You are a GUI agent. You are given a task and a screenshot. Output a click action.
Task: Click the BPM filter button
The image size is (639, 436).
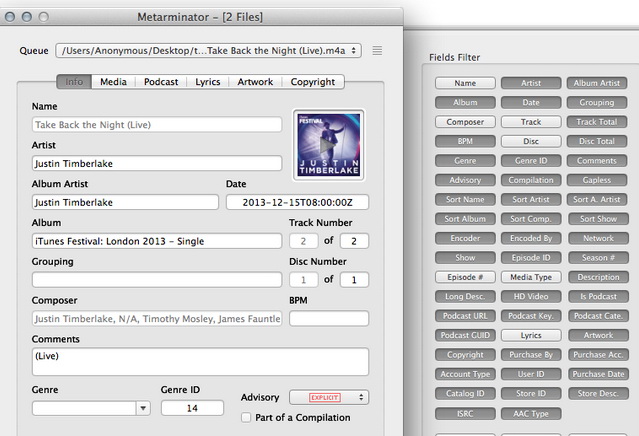point(465,141)
